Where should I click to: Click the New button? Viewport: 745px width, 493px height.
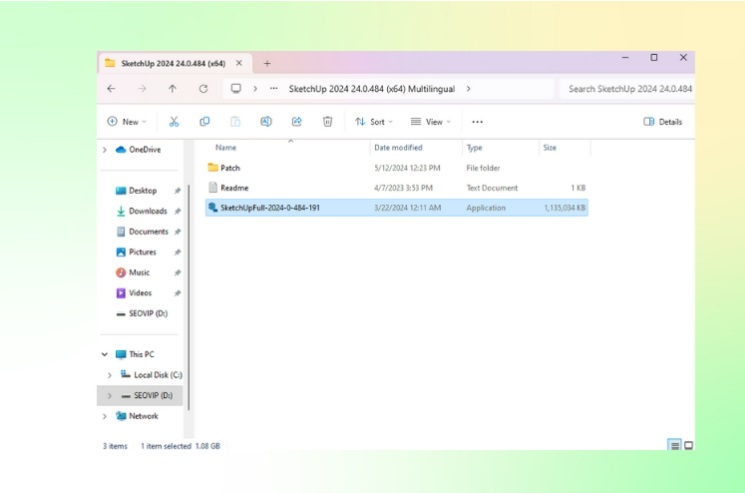click(126, 122)
